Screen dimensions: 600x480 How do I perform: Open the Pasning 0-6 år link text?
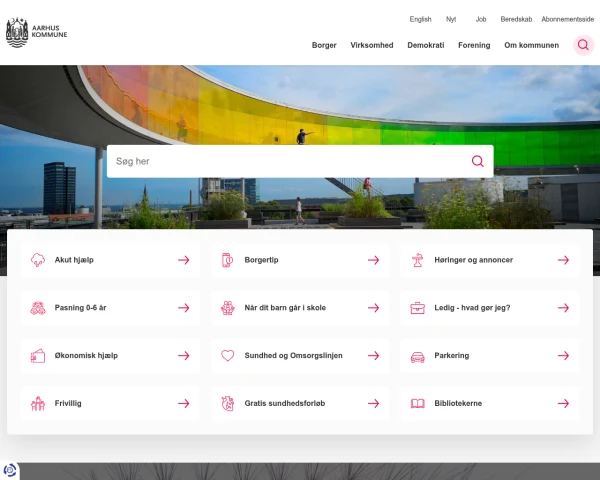pyautogui.click(x=80, y=308)
